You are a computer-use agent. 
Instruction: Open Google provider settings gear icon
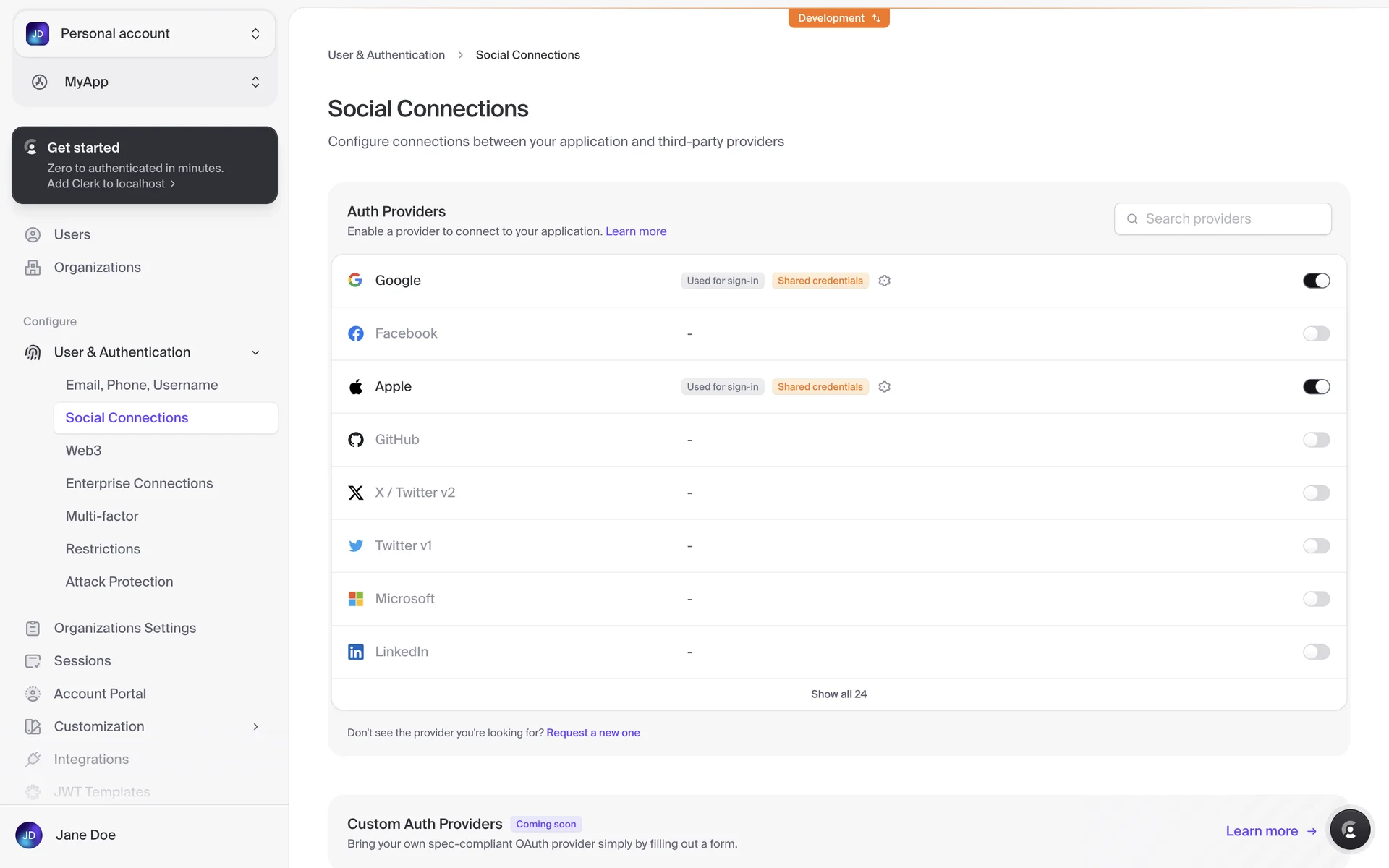884,281
